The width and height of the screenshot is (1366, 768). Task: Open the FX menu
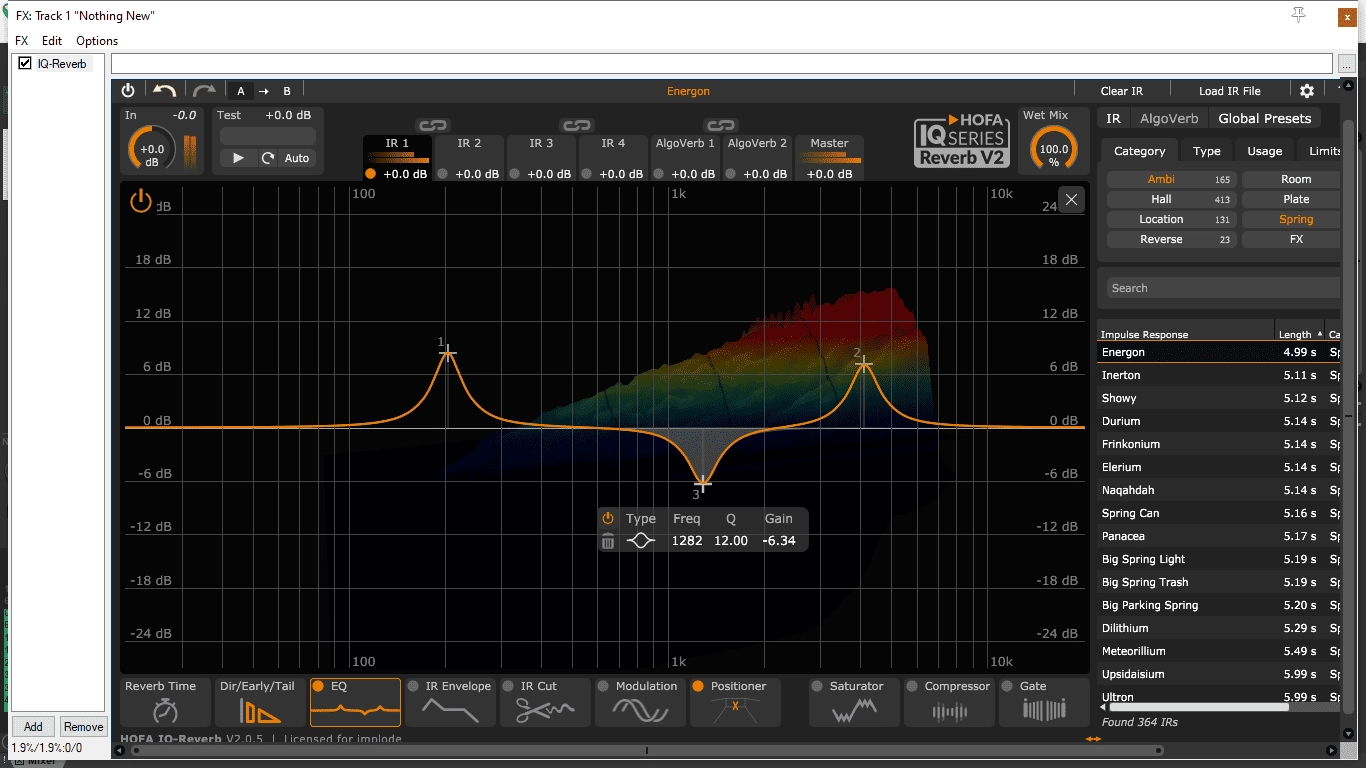(x=22, y=41)
